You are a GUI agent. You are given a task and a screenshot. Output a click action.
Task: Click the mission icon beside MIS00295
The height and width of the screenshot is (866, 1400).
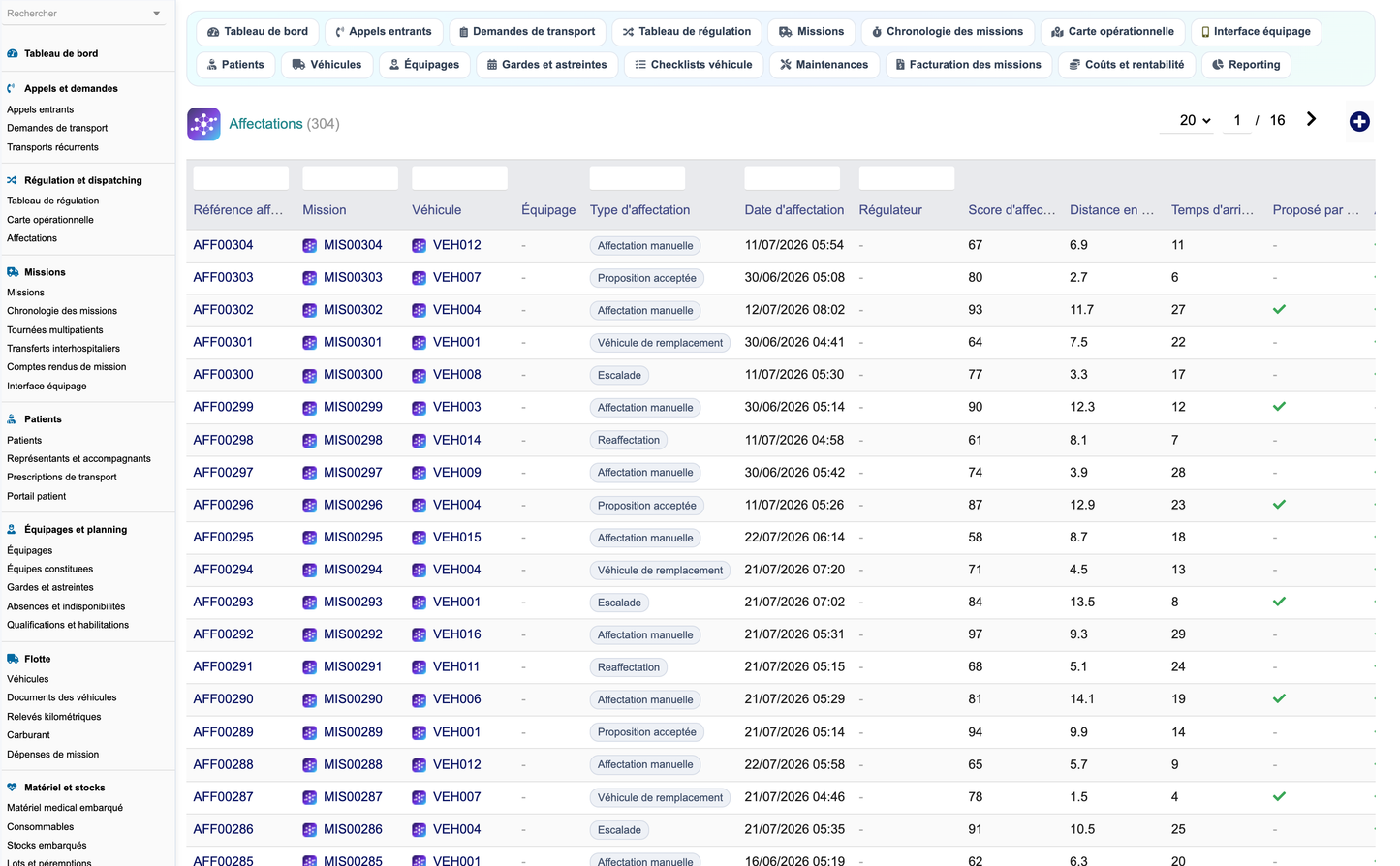309,538
